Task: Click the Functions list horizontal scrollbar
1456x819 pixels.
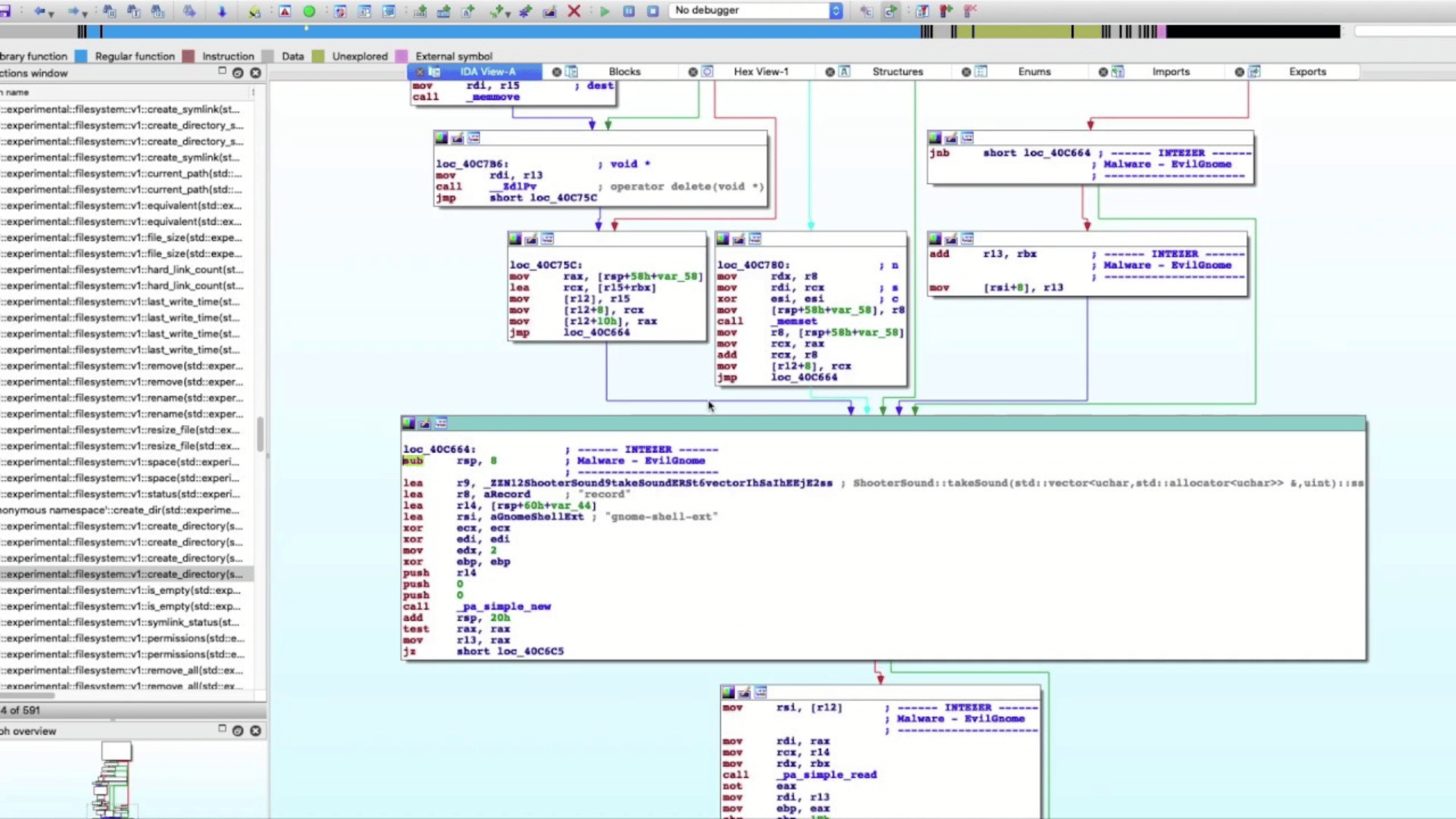Action: tap(27, 695)
